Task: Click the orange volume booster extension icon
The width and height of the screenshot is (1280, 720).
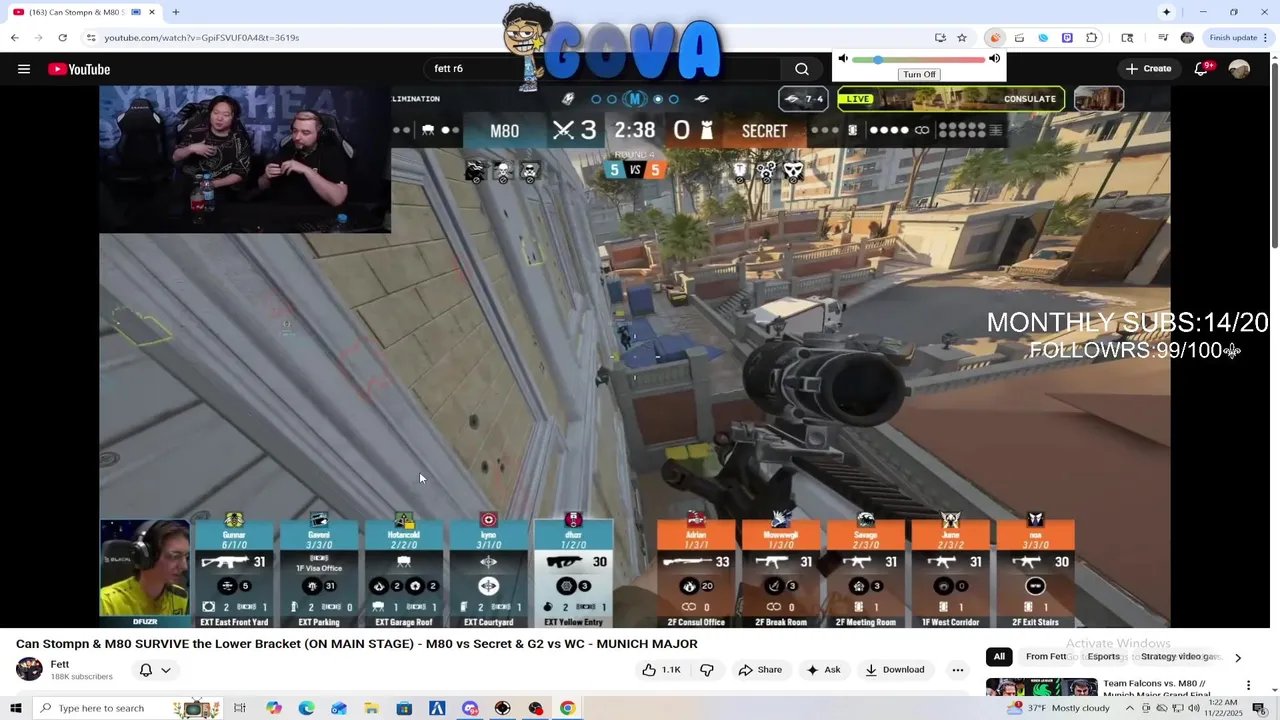Action: (x=994, y=38)
